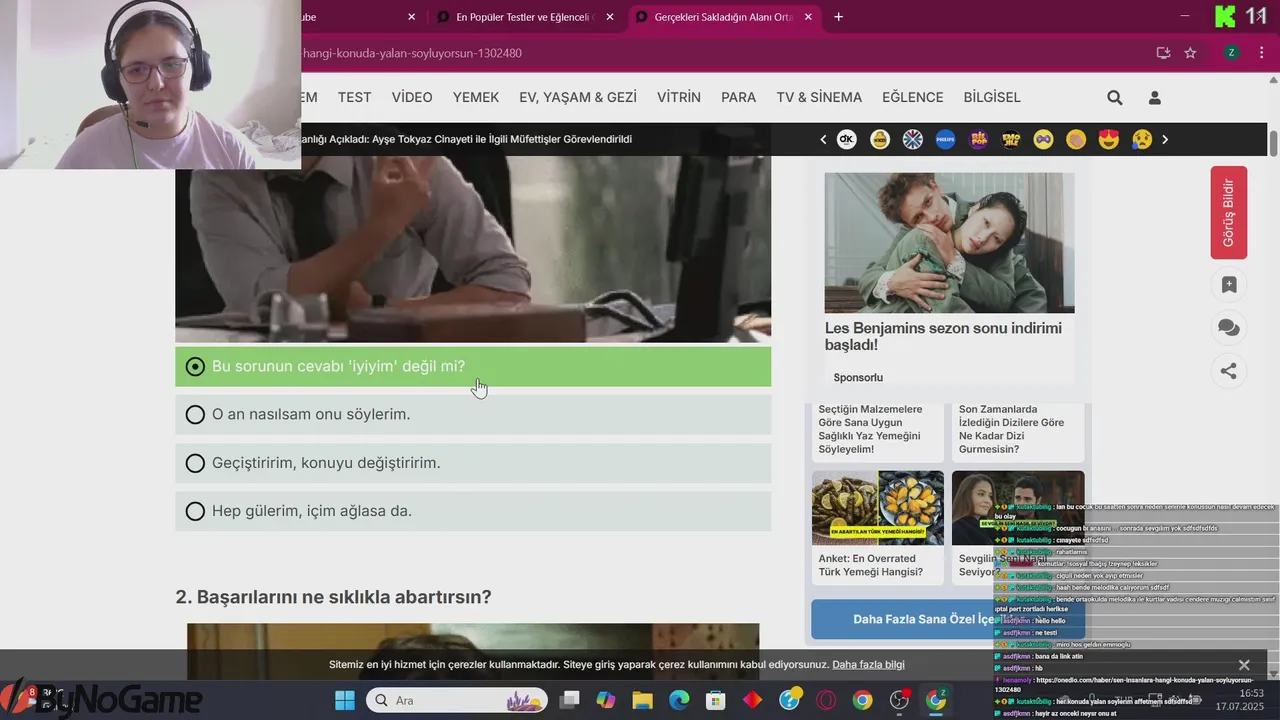Open Opera browser from the taskbar
This screenshot has height=720, width=1280.
pyautogui.click(x=826, y=700)
